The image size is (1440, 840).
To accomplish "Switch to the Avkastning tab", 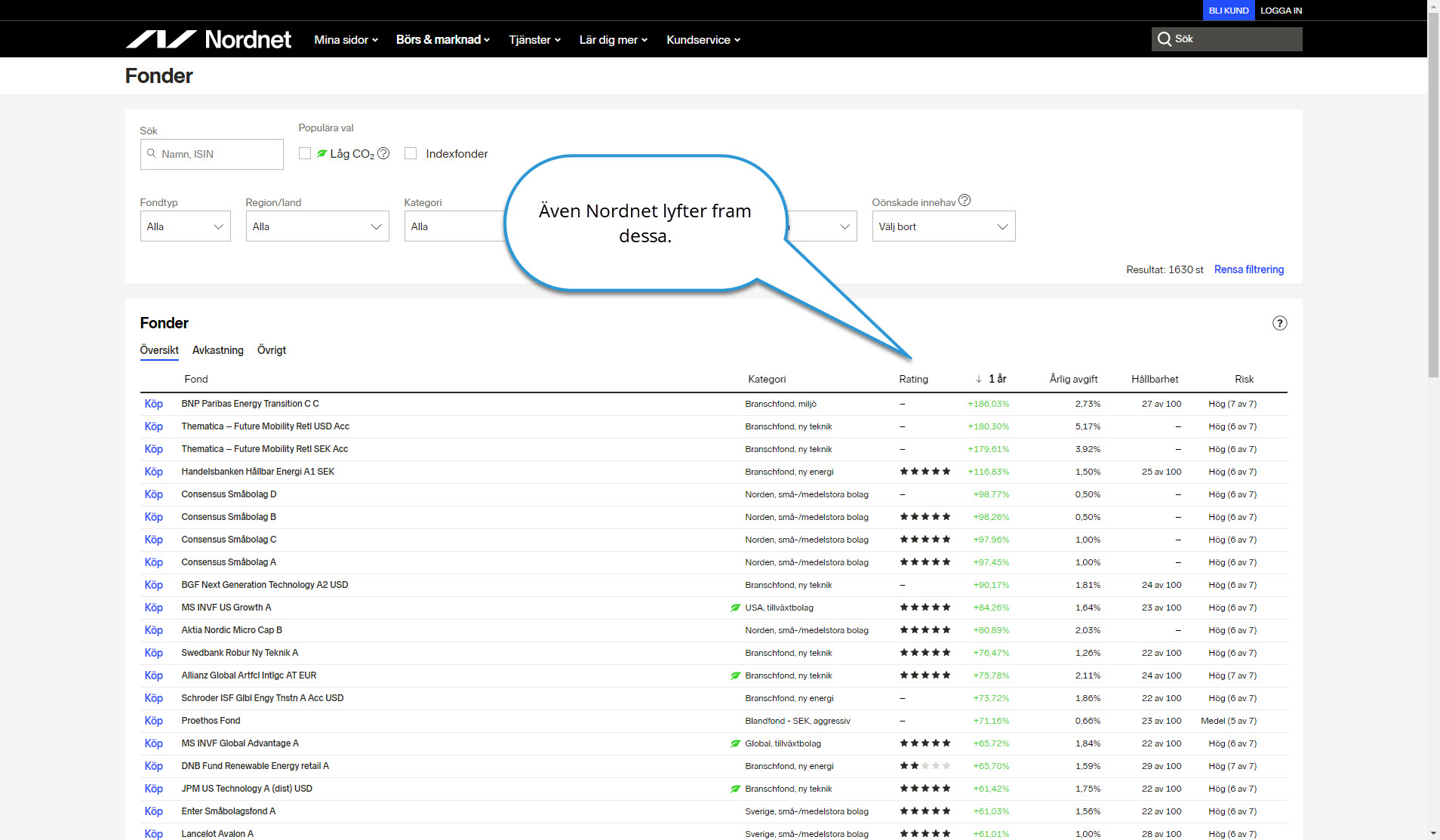I will point(218,350).
